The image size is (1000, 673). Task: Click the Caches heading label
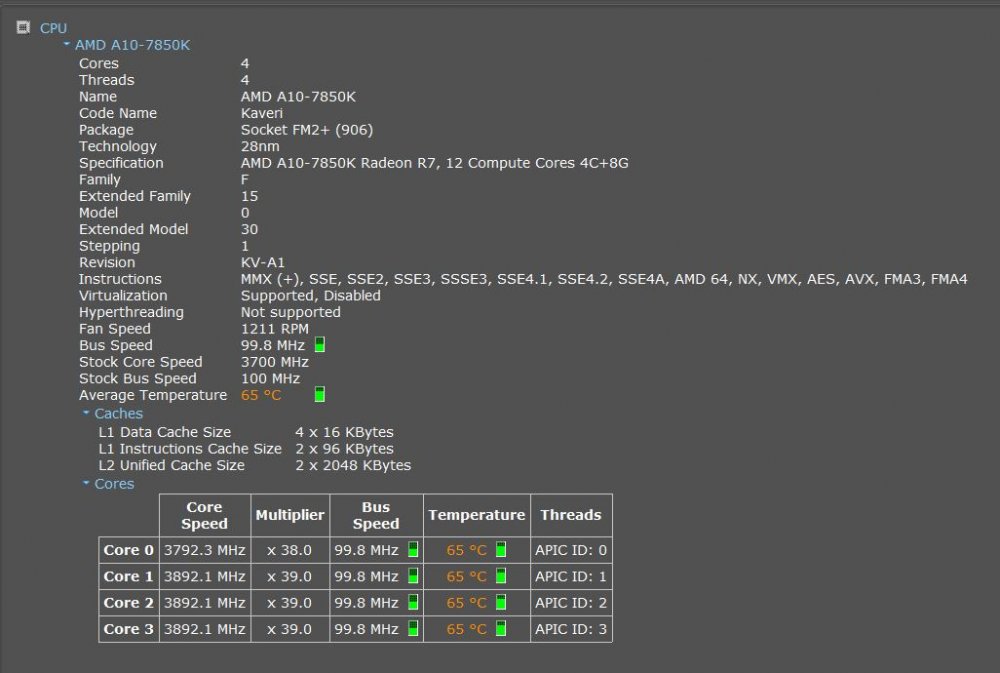119,413
